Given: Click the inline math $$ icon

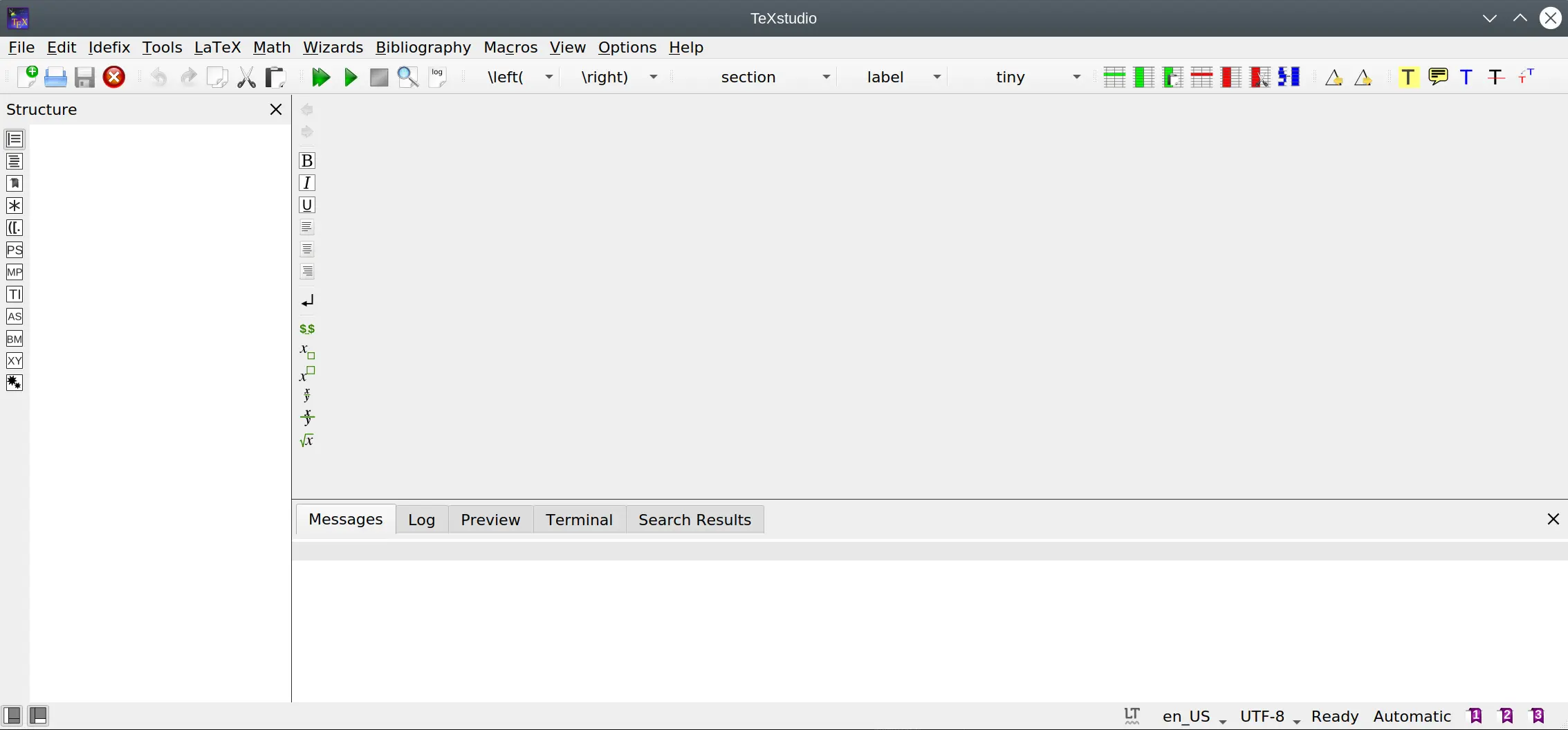Looking at the screenshot, I should (x=307, y=329).
